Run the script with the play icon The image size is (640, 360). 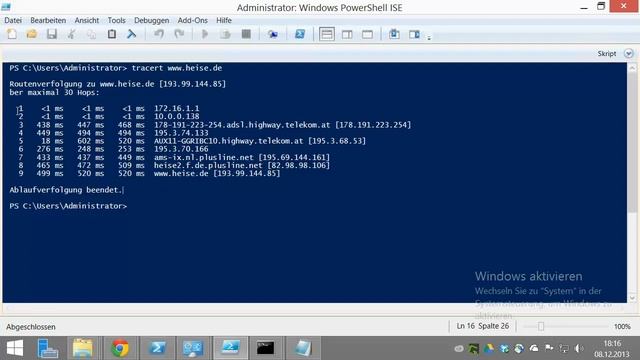click(205, 34)
